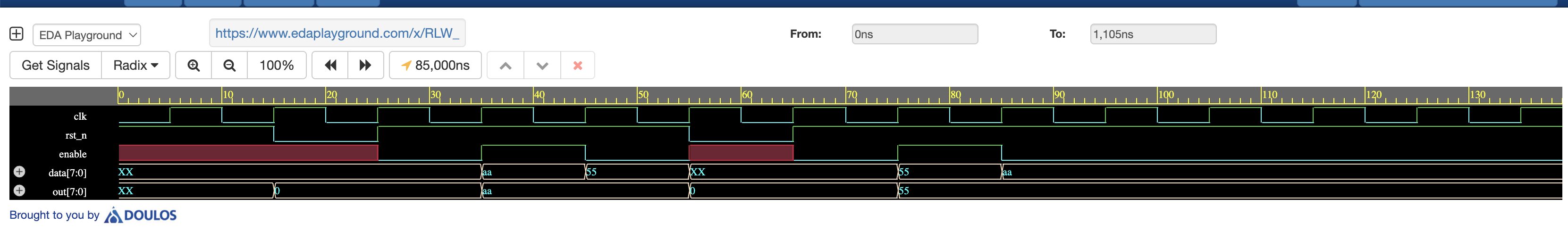Click the first aa value in data waveform

pyautogui.click(x=487, y=172)
